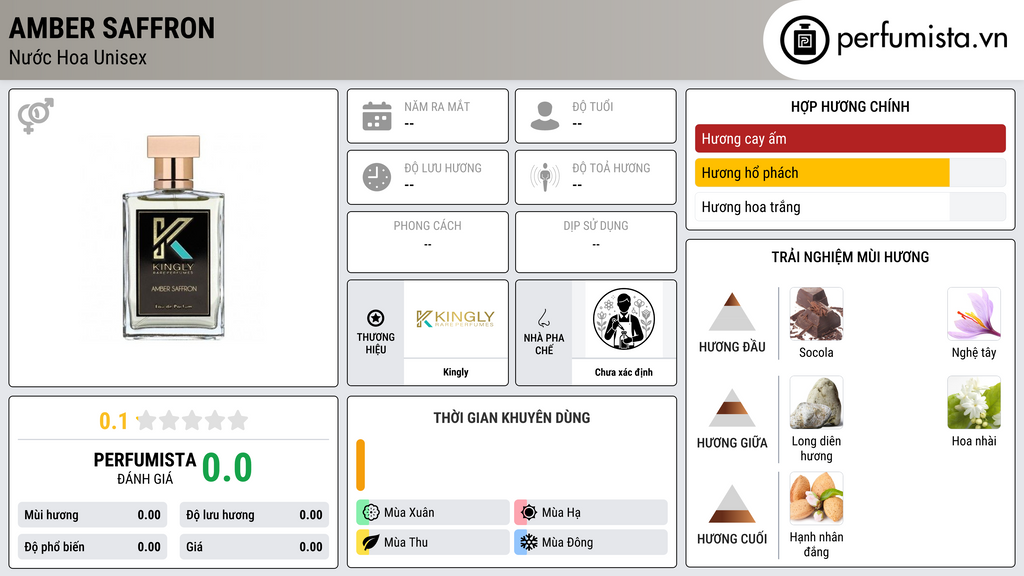Select the Mùa Xuân season button
Image resolution: width=1024 pixels, height=576 pixels.
click(x=433, y=513)
